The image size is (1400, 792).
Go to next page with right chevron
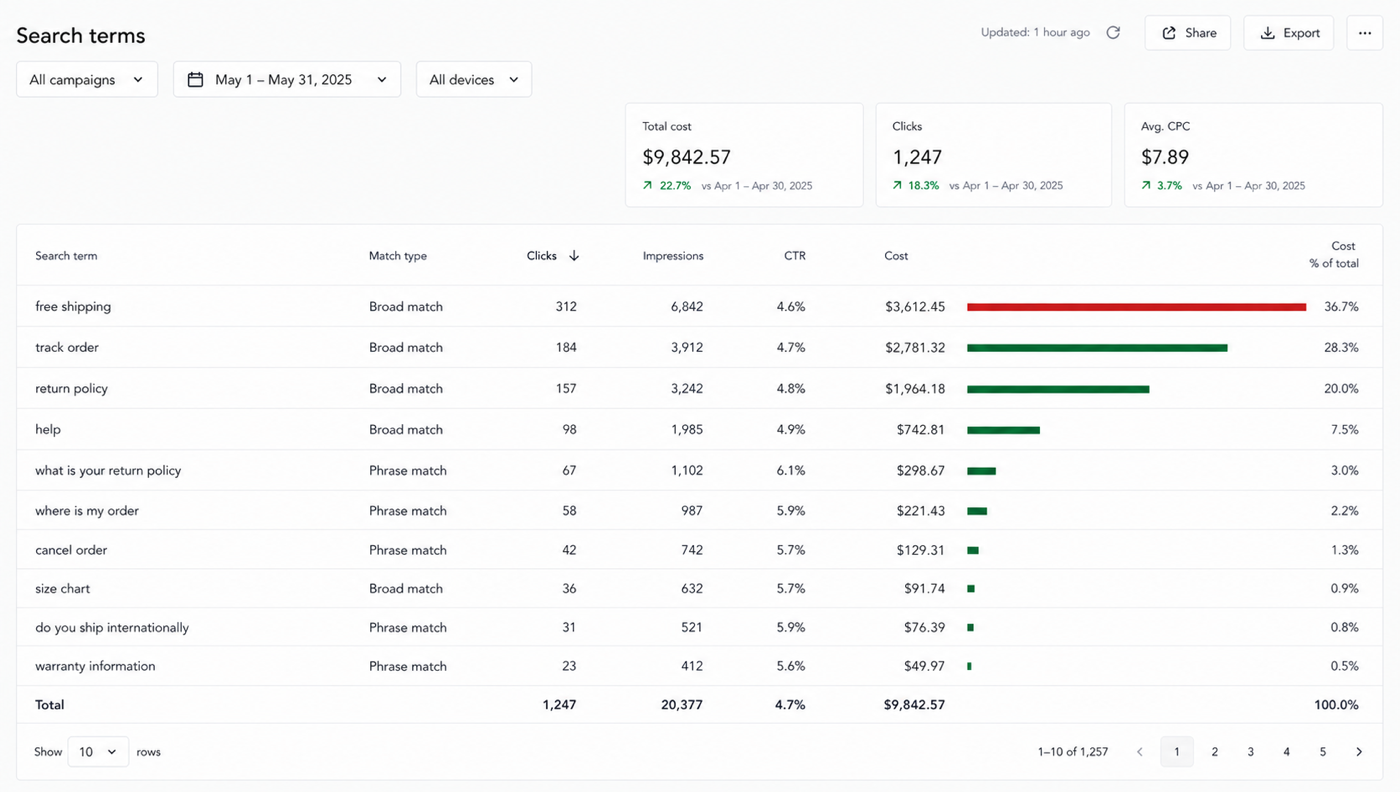point(1359,752)
